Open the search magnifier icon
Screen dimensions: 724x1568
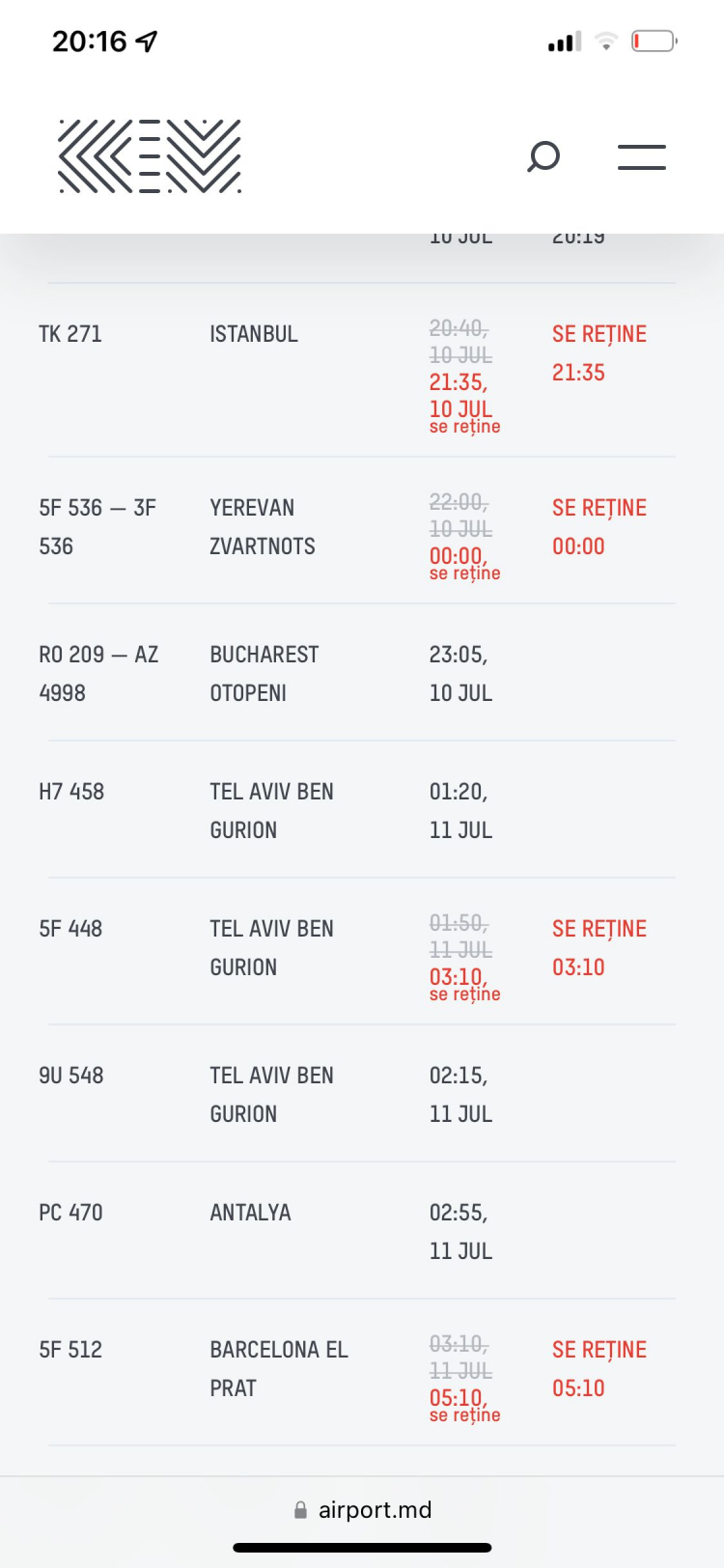(x=543, y=156)
